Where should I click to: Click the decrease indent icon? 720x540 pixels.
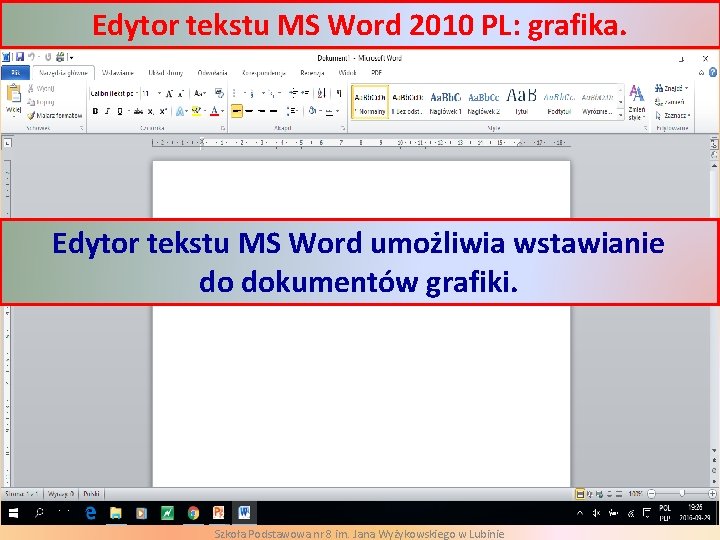[293, 93]
